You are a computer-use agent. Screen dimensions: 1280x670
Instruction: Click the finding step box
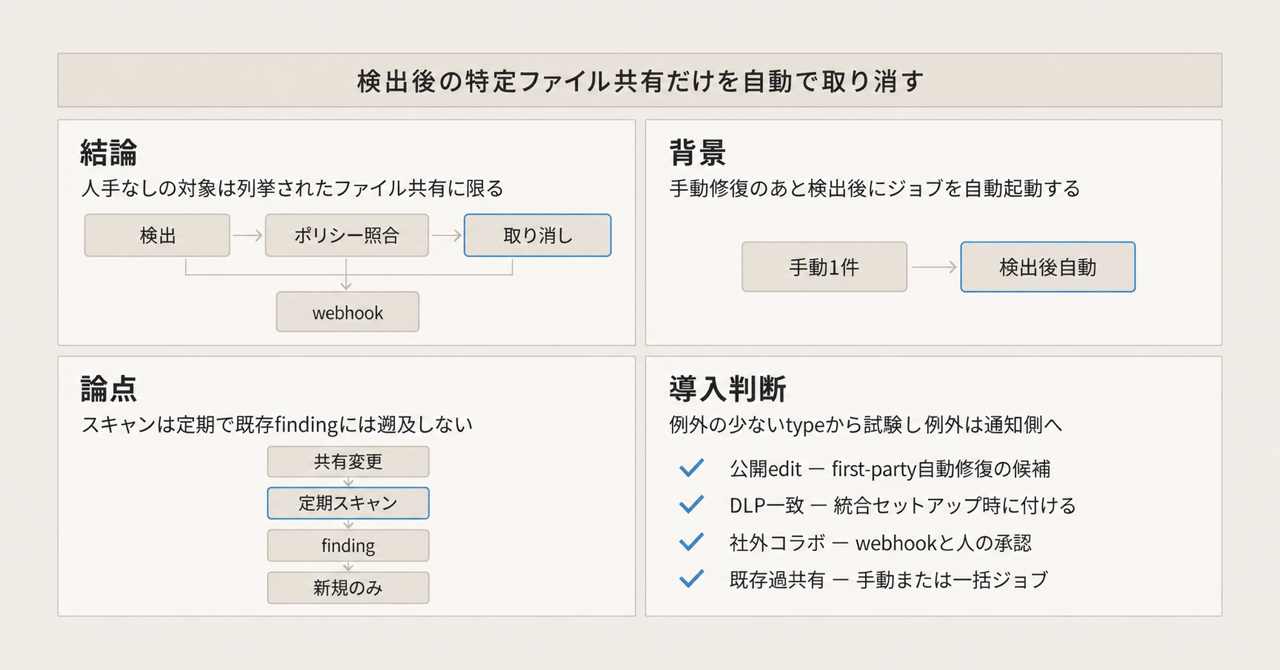(x=348, y=545)
